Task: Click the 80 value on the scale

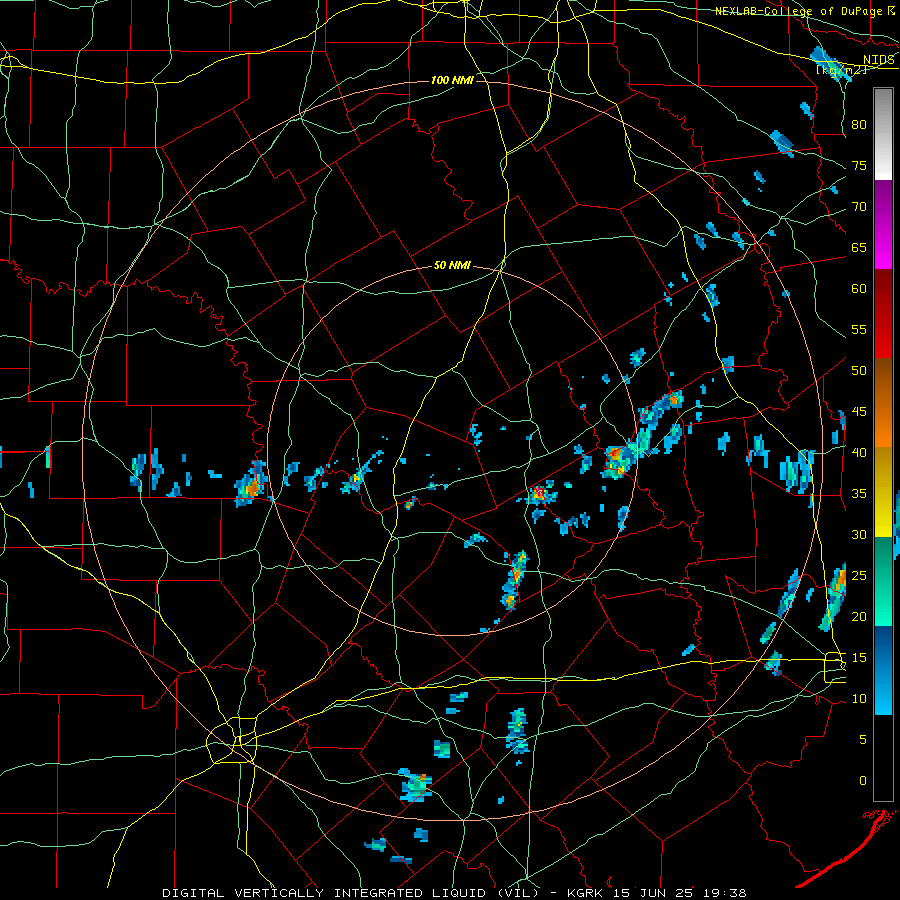Action: coord(859,125)
